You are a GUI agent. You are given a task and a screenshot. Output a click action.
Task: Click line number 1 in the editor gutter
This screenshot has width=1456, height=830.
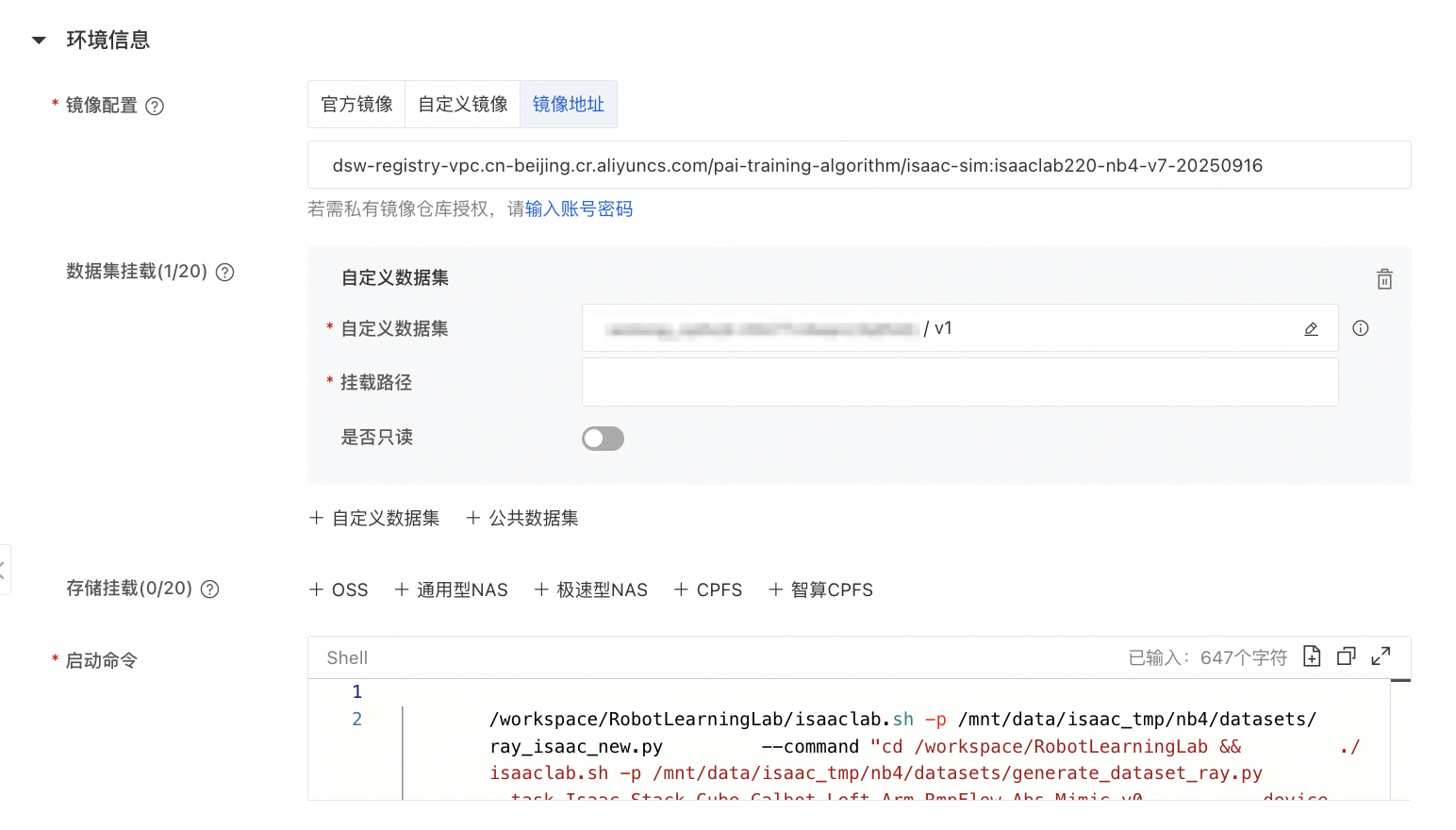point(357,692)
